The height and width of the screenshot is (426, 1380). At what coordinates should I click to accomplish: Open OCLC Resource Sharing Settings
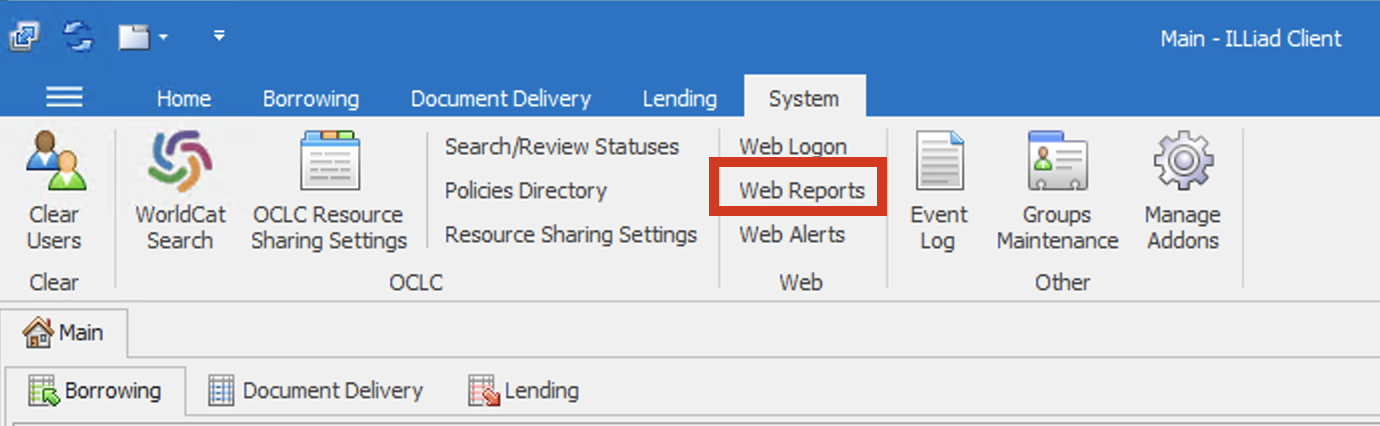pyautogui.click(x=329, y=164)
